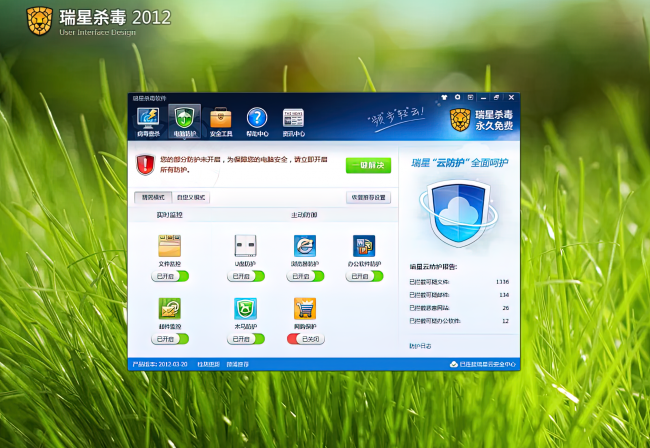
Task: Click the restore recommended settings button
Action: [x=369, y=197]
